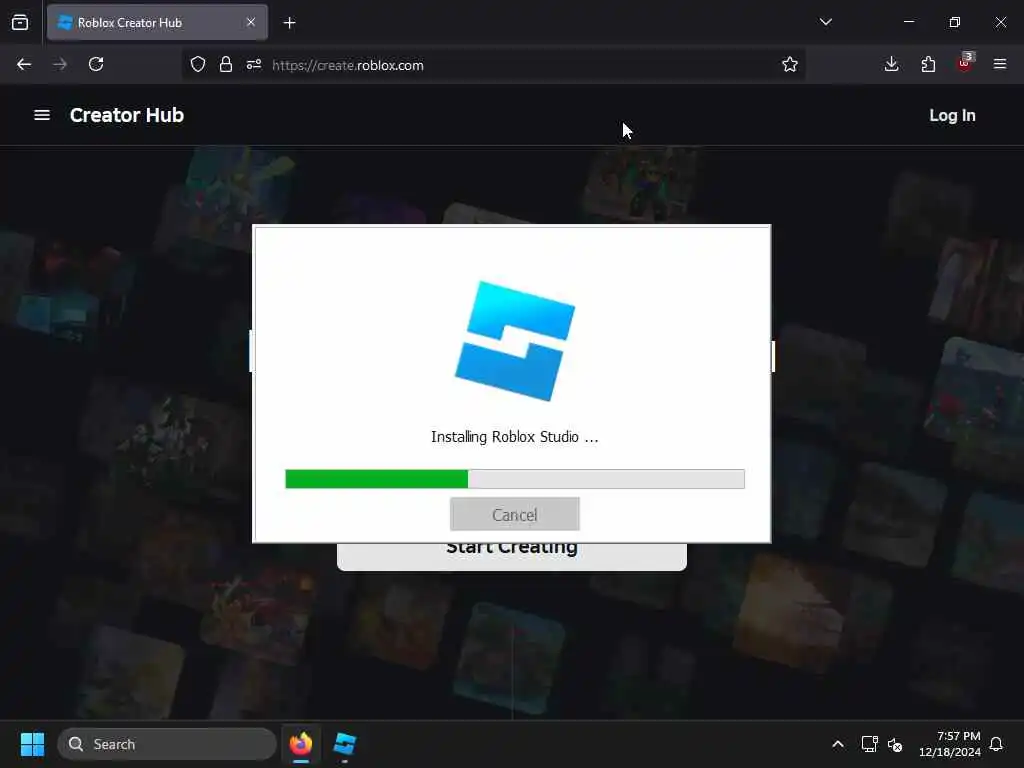
Task: Open a new browser tab
Action: pyautogui.click(x=289, y=23)
